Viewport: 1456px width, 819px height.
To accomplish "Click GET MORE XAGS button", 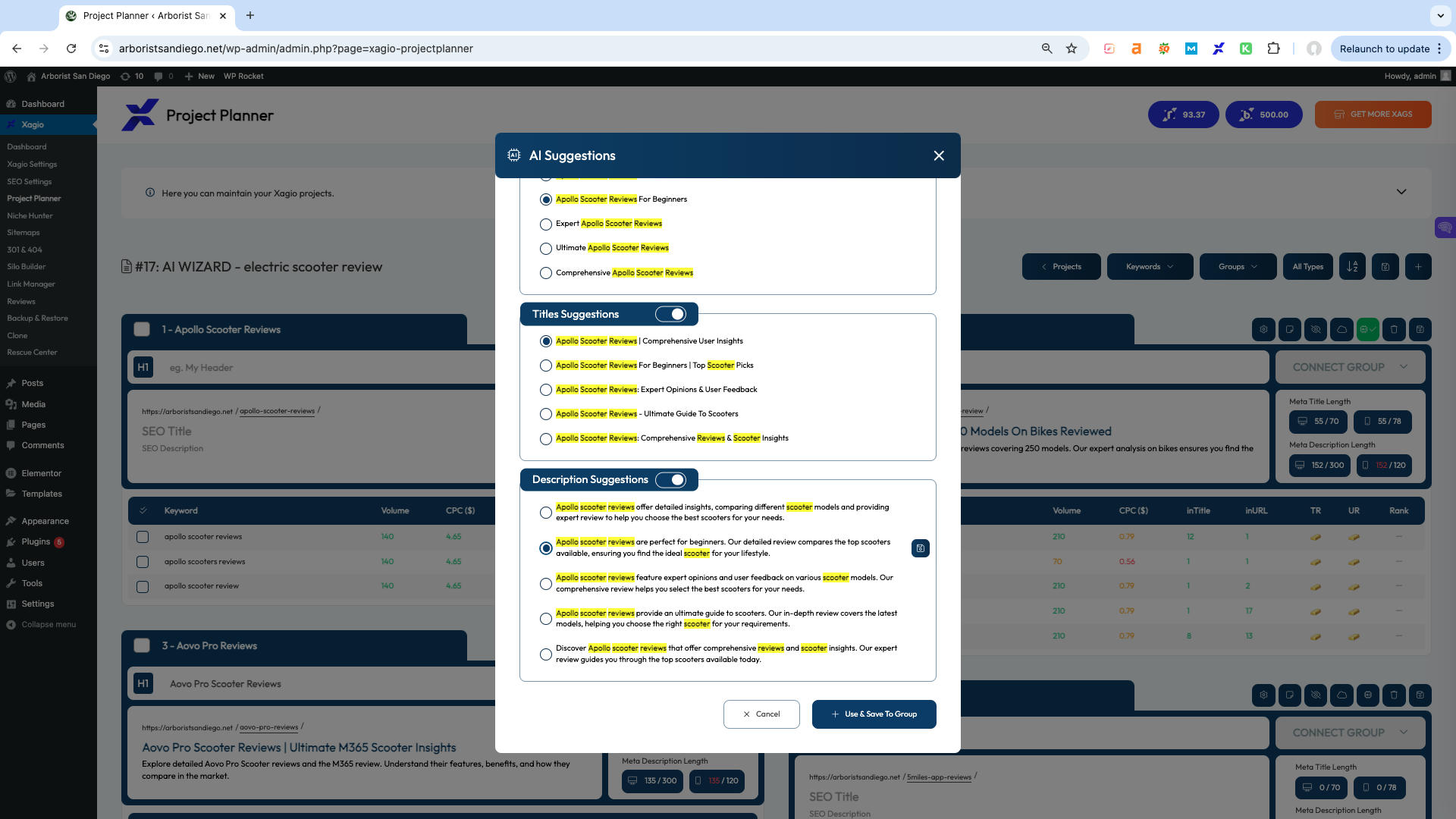I will (1373, 115).
